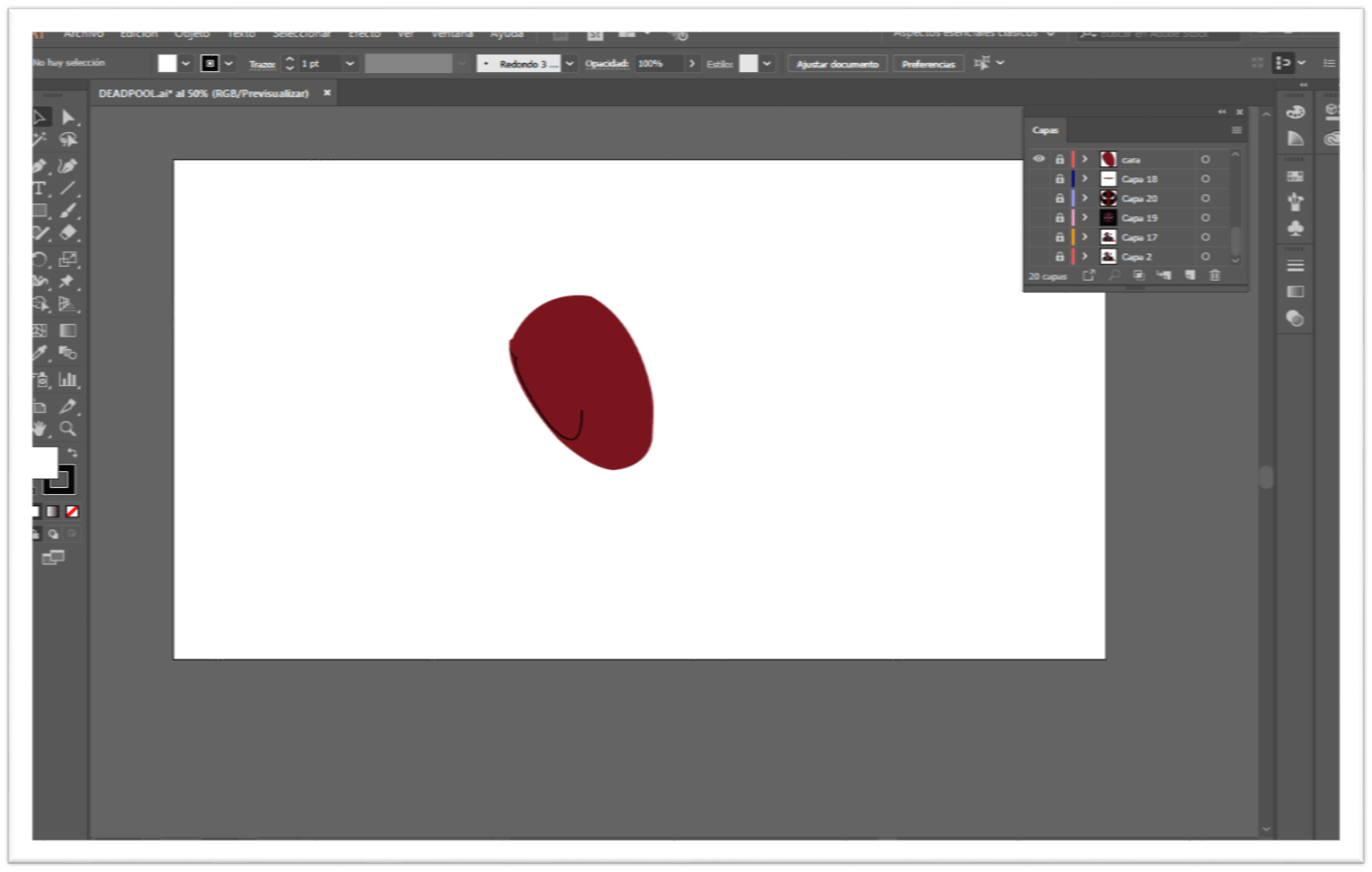Click the Opacidad 100% input field
The image size is (1372, 872).
659,64
